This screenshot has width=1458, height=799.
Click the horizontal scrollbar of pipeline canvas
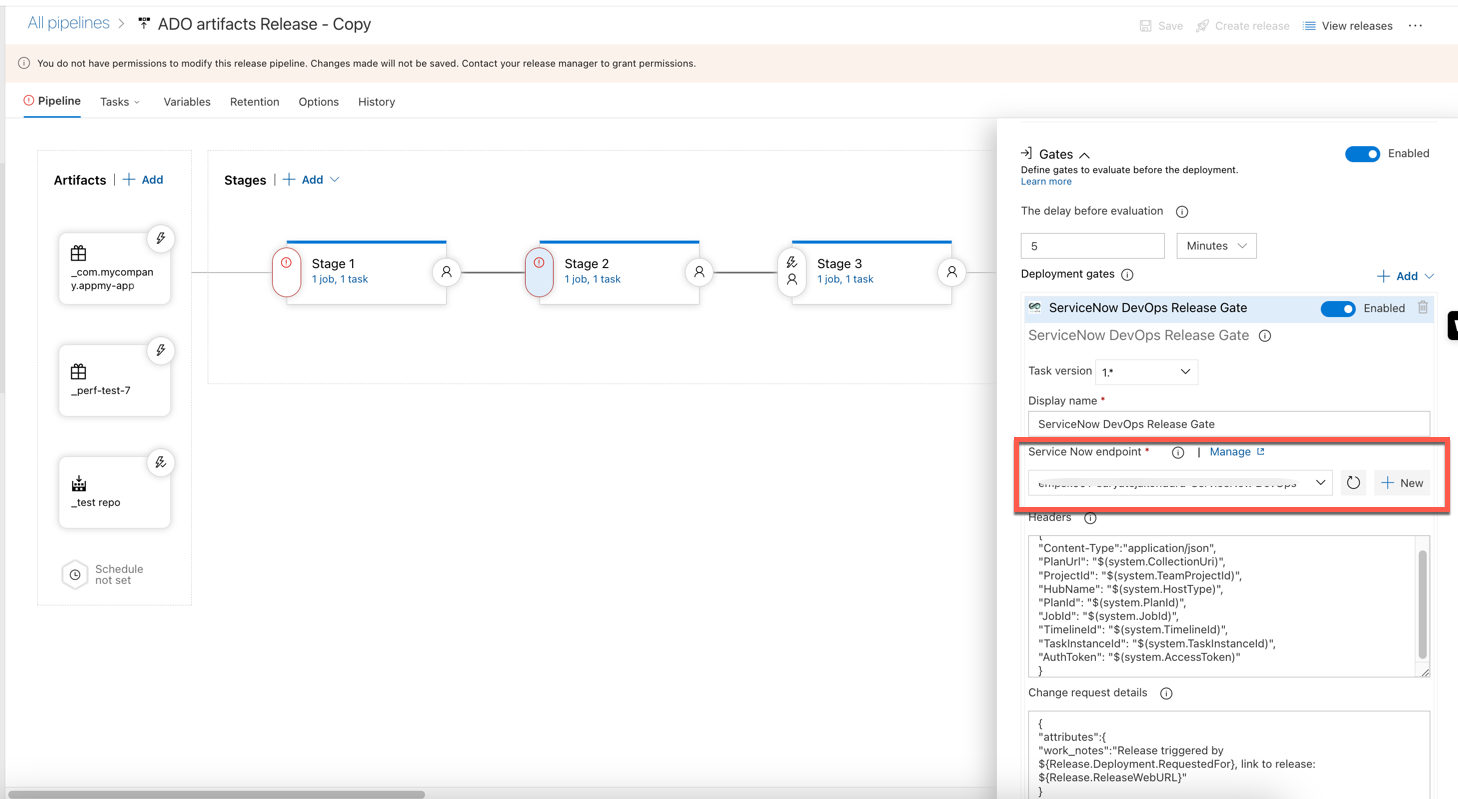[x=216, y=795]
